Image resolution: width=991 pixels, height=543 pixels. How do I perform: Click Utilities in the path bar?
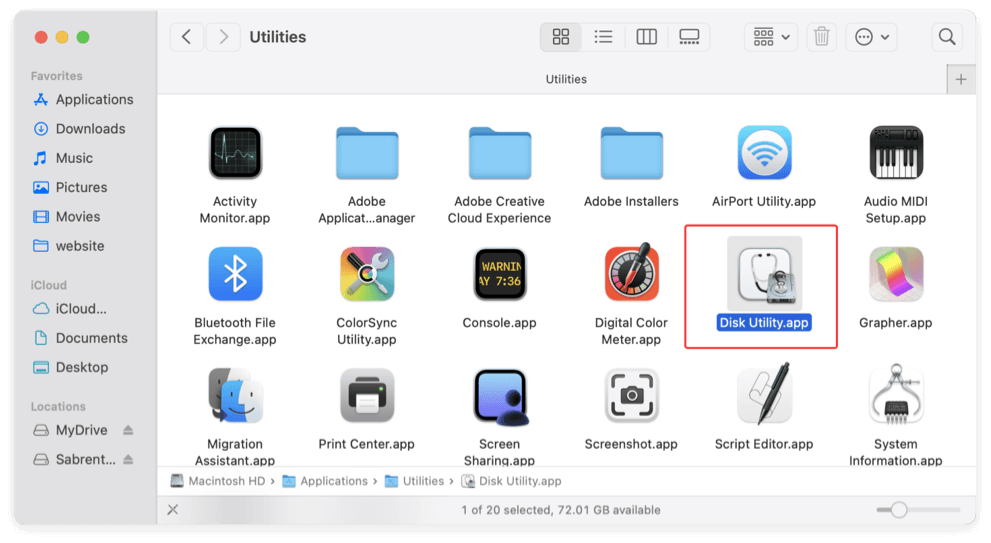pyautogui.click(x=415, y=481)
